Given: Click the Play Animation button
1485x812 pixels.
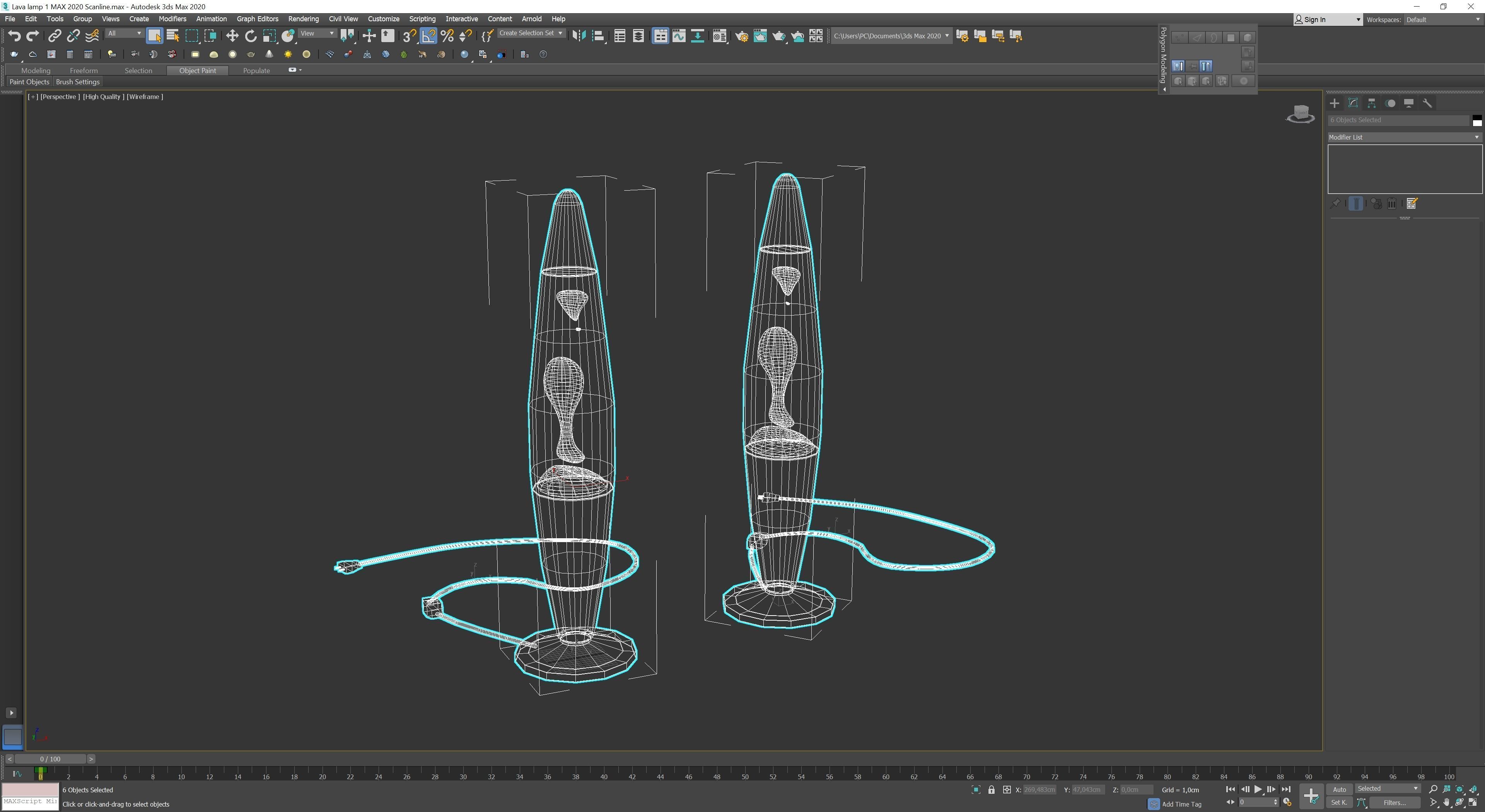Looking at the screenshot, I should coord(1258,790).
